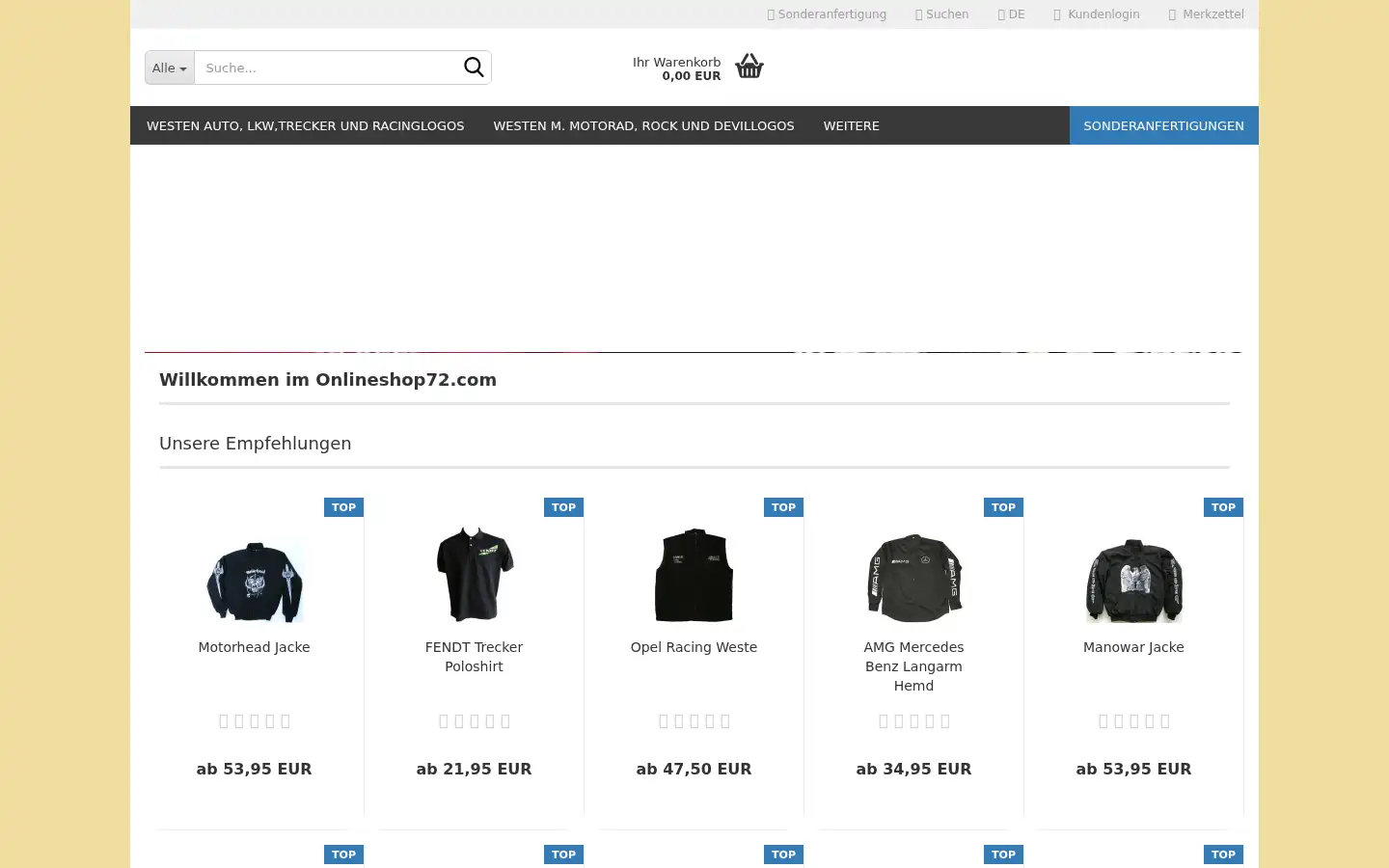Open Motorhead Jacke product image
The width and height of the screenshot is (1389, 868).
(255, 582)
